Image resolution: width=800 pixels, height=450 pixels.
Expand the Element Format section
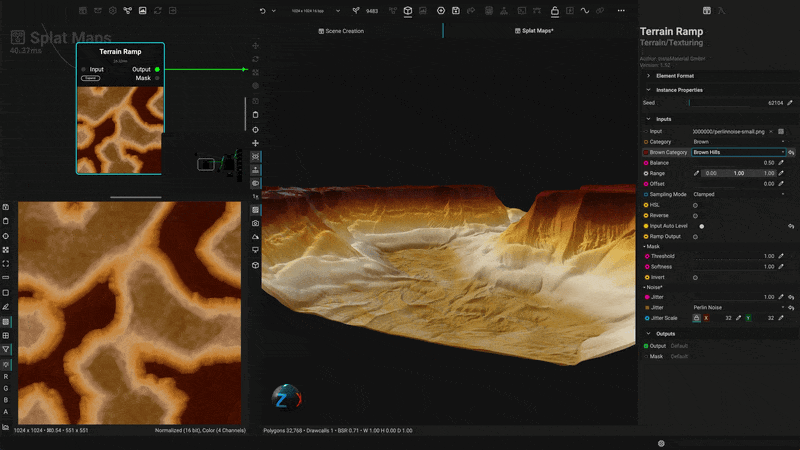pyautogui.click(x=648, y=76)
